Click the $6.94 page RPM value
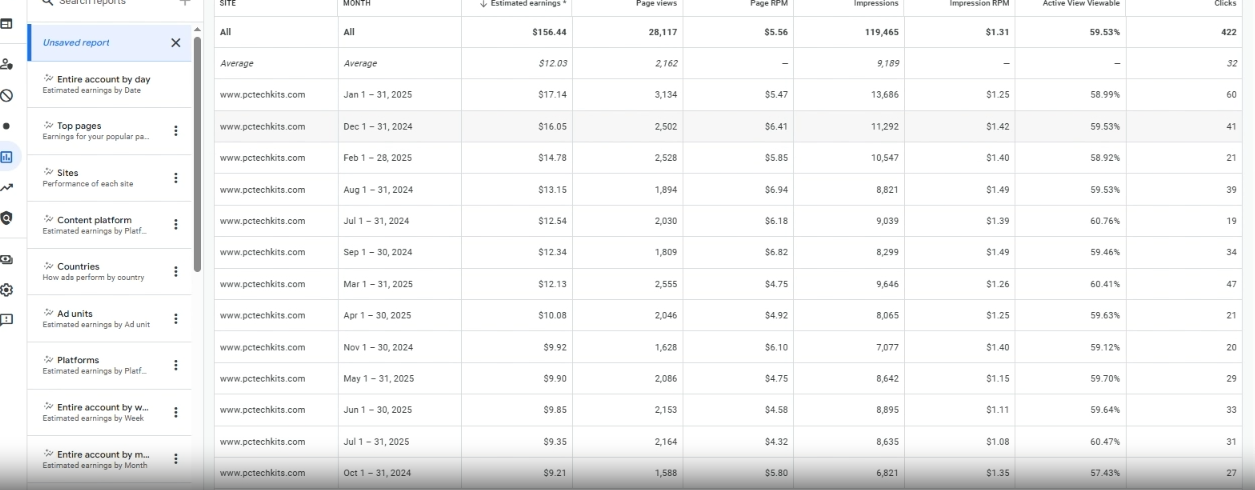 776,190
